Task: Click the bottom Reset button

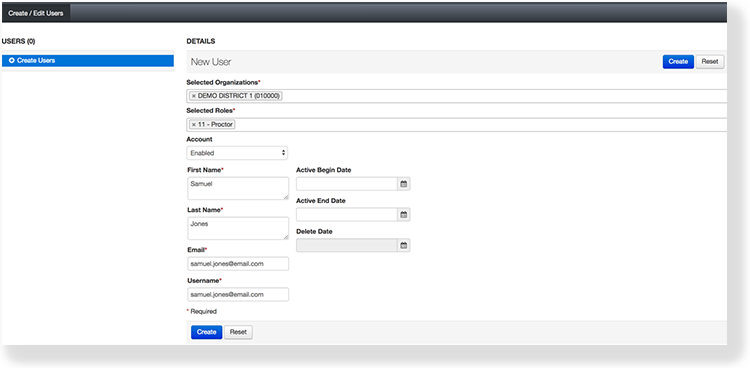Action: click(238, 332)
